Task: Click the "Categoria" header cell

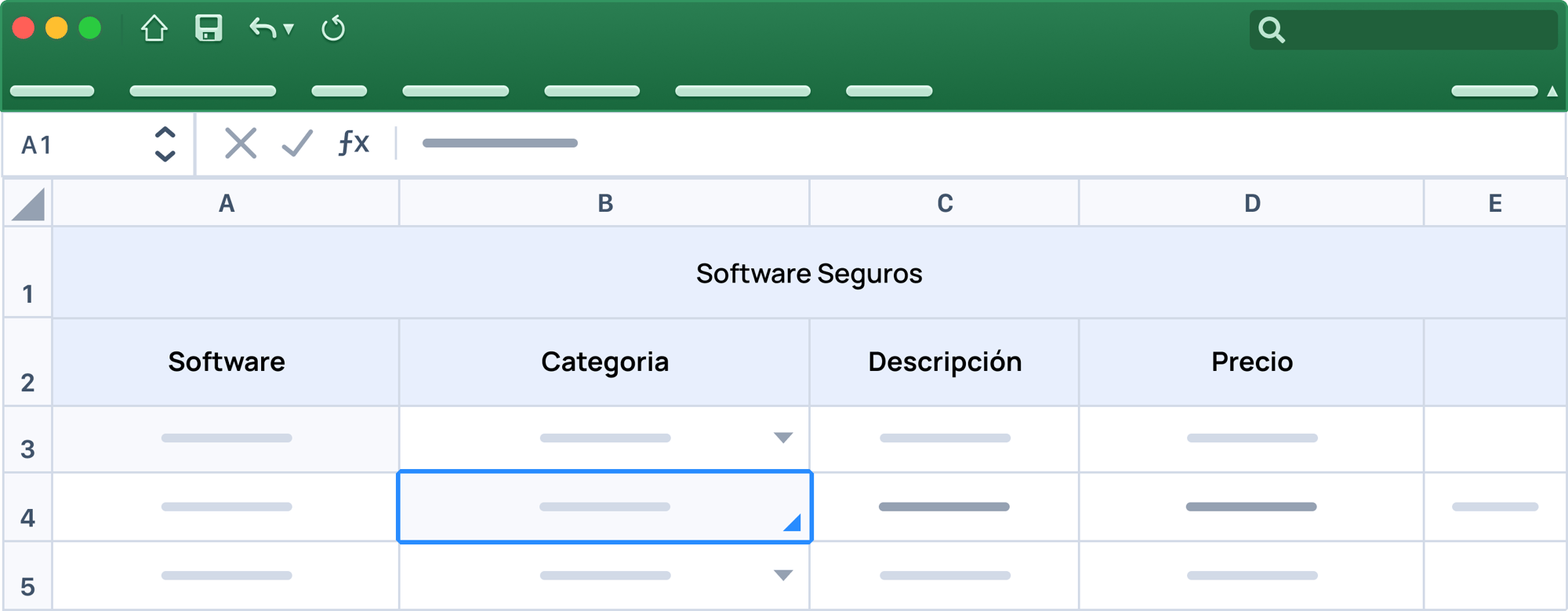Action: click(x=604, y=362)
